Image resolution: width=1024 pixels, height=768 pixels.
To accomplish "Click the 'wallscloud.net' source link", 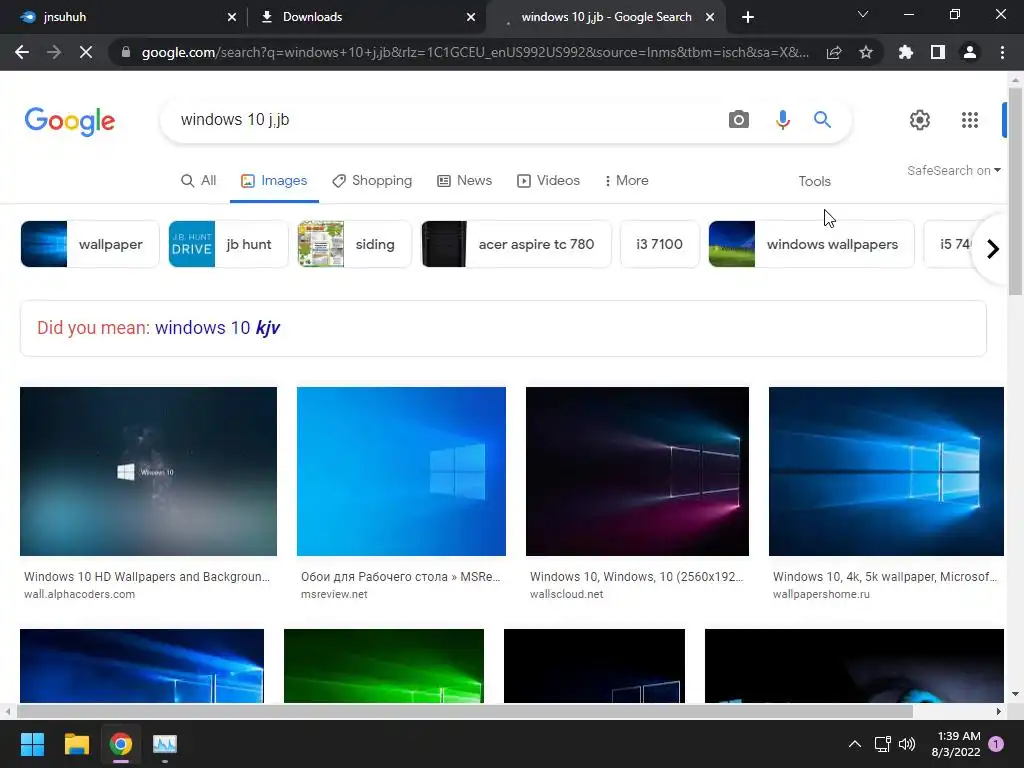I will pos(567,594).
